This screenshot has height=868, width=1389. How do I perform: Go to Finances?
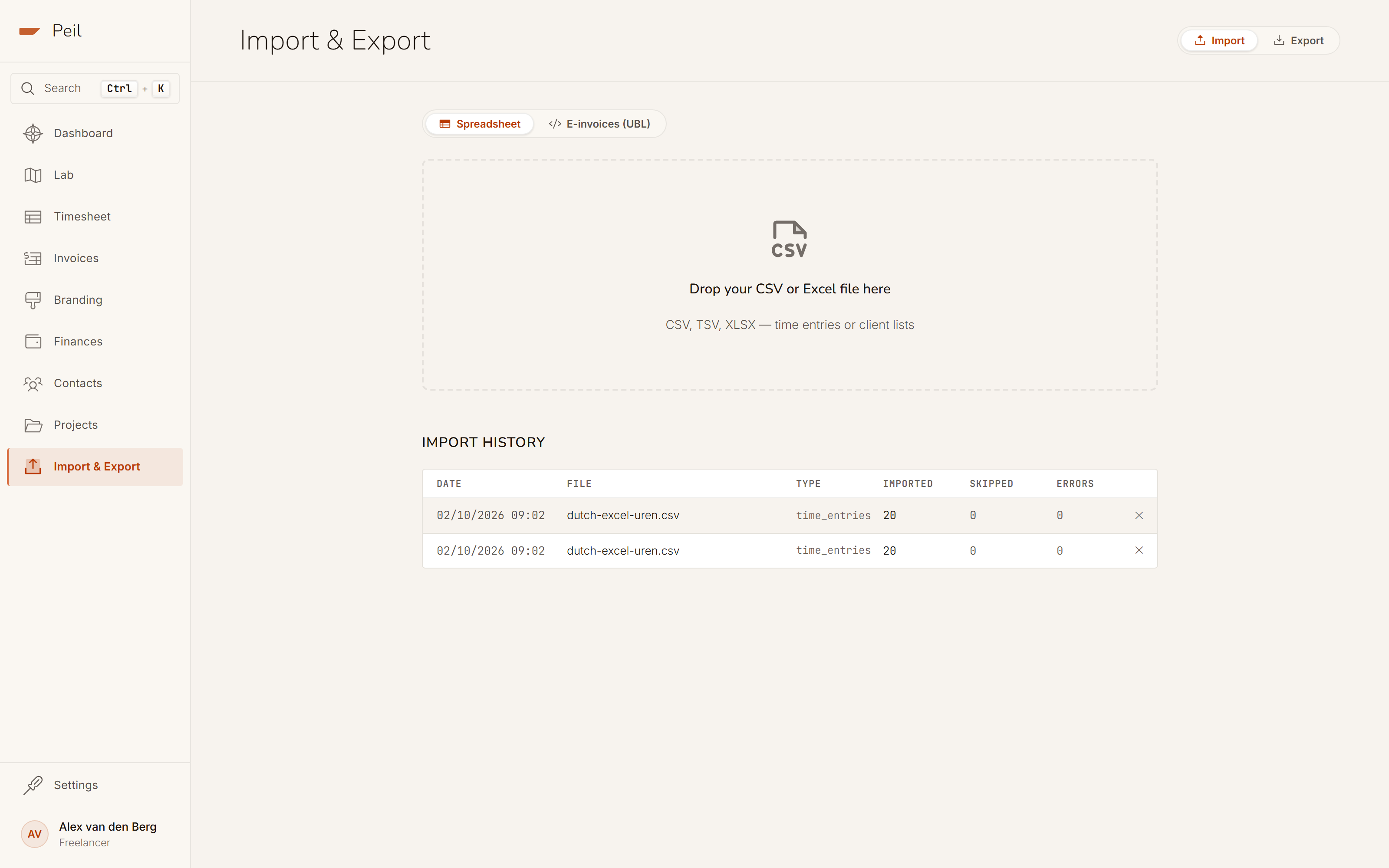[95, 342]
